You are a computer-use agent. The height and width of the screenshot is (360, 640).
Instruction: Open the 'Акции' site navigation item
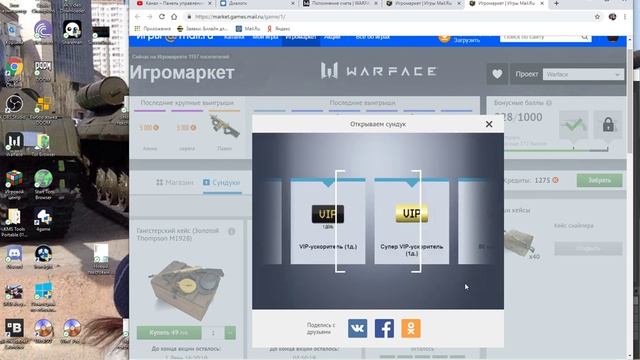pos(332,38)
